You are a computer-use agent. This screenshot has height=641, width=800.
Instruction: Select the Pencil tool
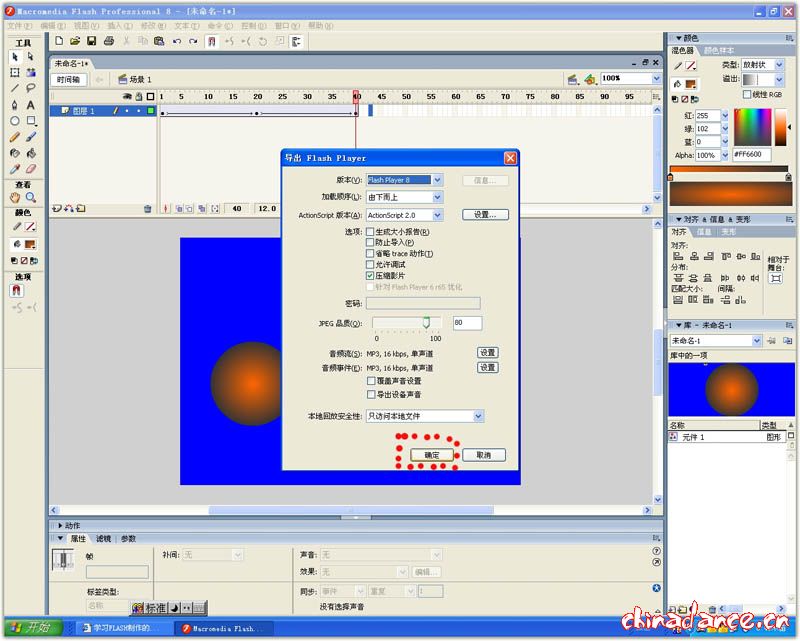(15, 137)
